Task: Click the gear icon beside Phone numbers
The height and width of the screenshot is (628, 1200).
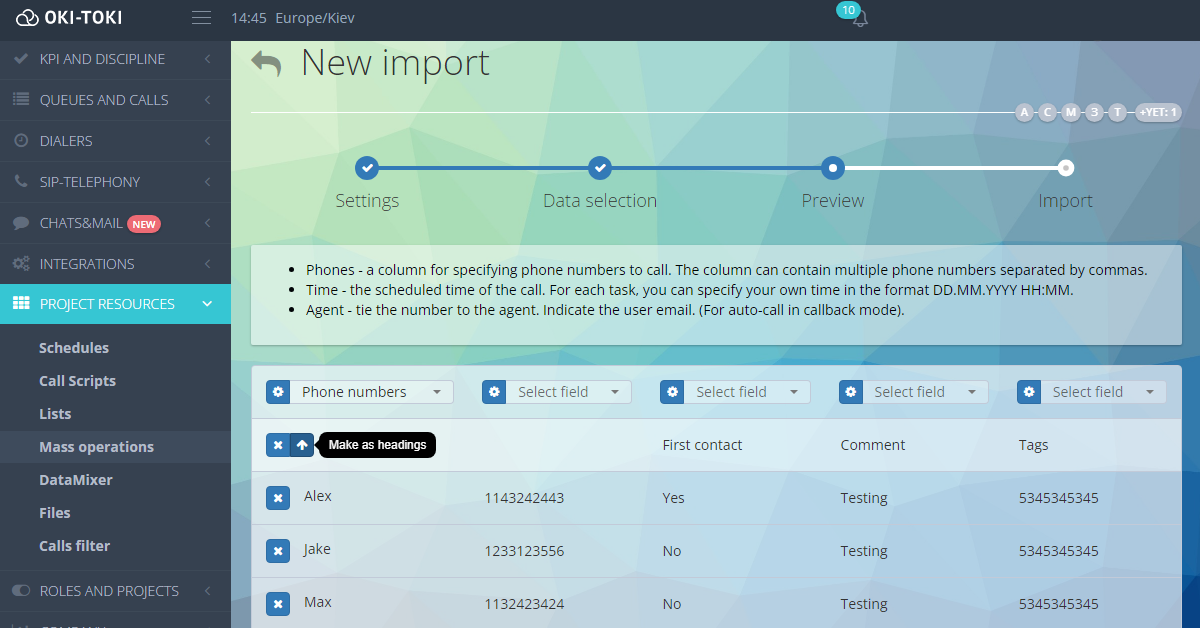Action: [x=278, y=392]
